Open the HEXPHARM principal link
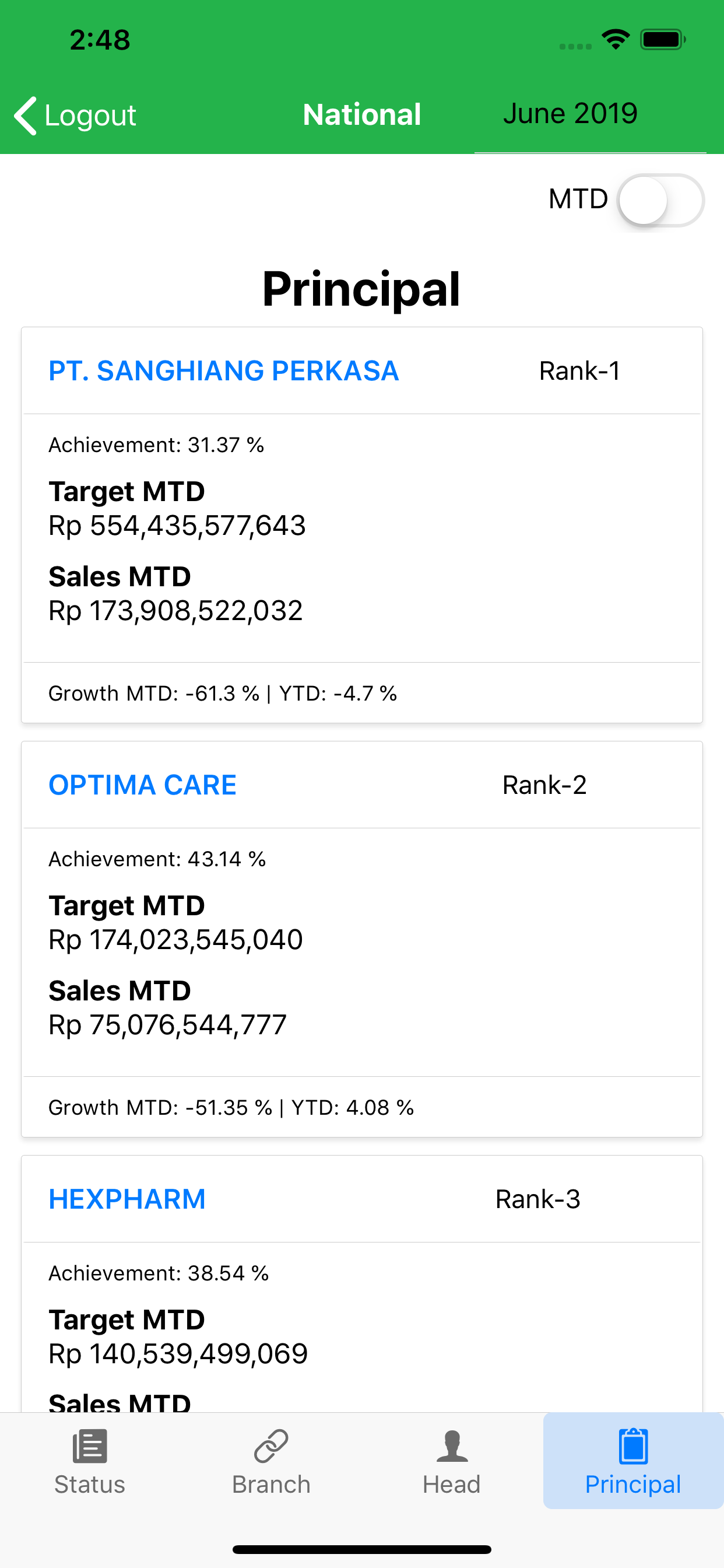Image resolution: width=724 pixels, height=1568 pixels. tap(127, 1199)
